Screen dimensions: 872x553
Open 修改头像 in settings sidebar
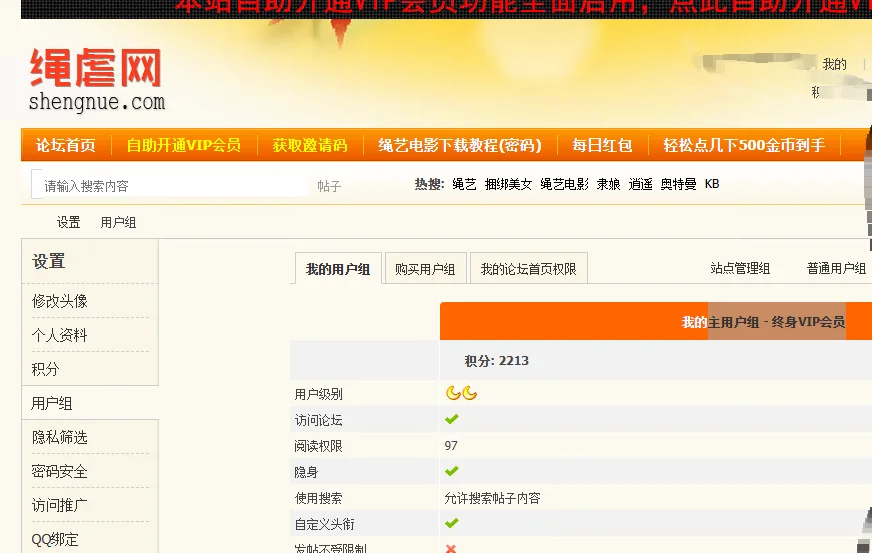(60, 301)
